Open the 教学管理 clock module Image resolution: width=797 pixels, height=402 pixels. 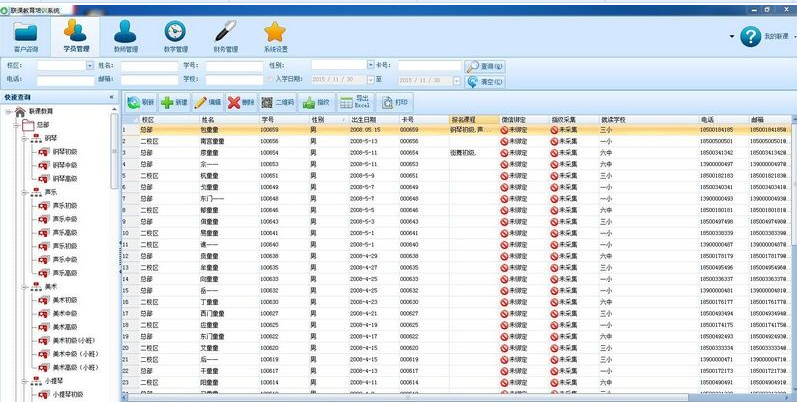pos(175,37)
